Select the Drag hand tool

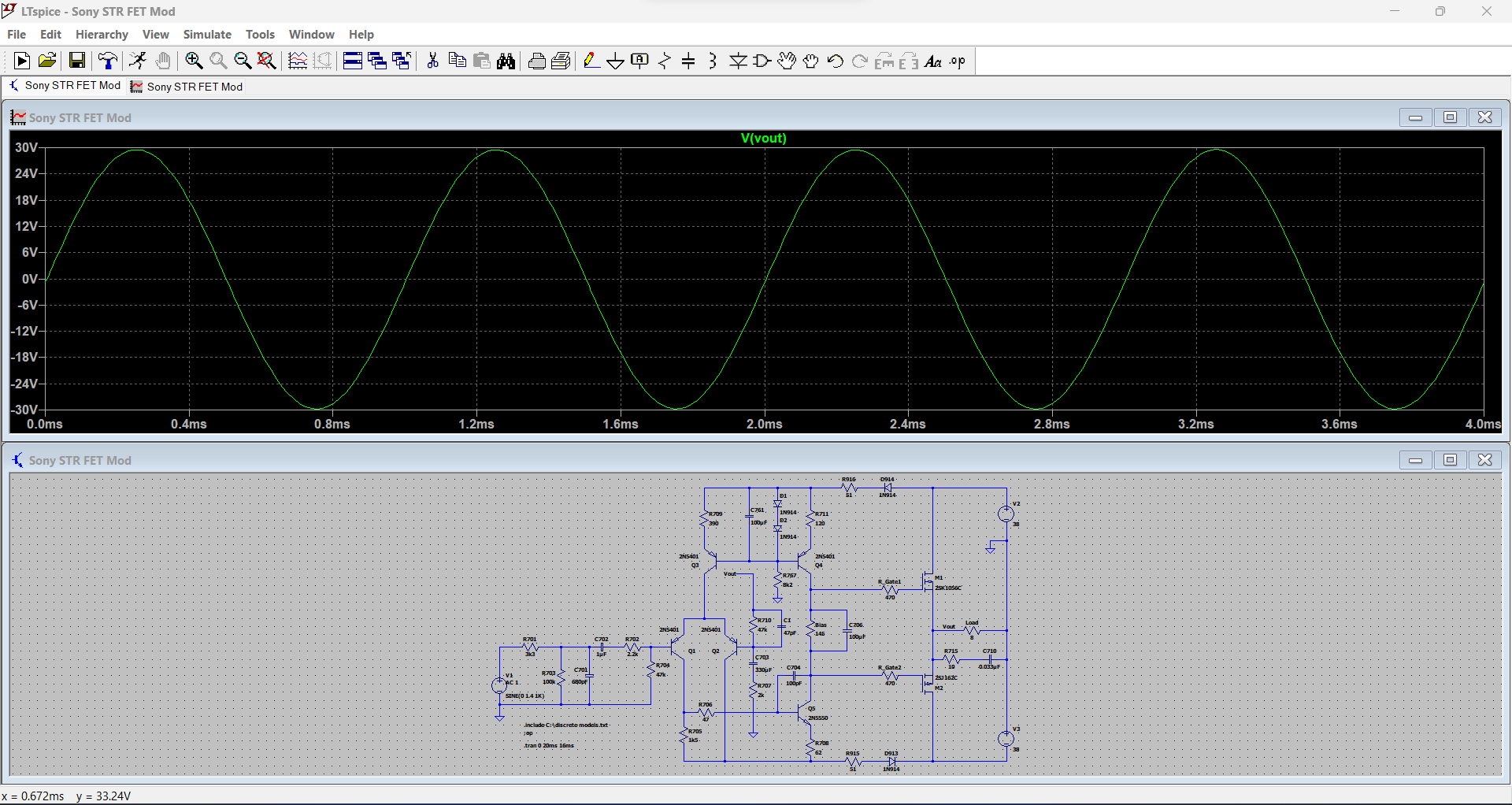(x=811, y=61)
